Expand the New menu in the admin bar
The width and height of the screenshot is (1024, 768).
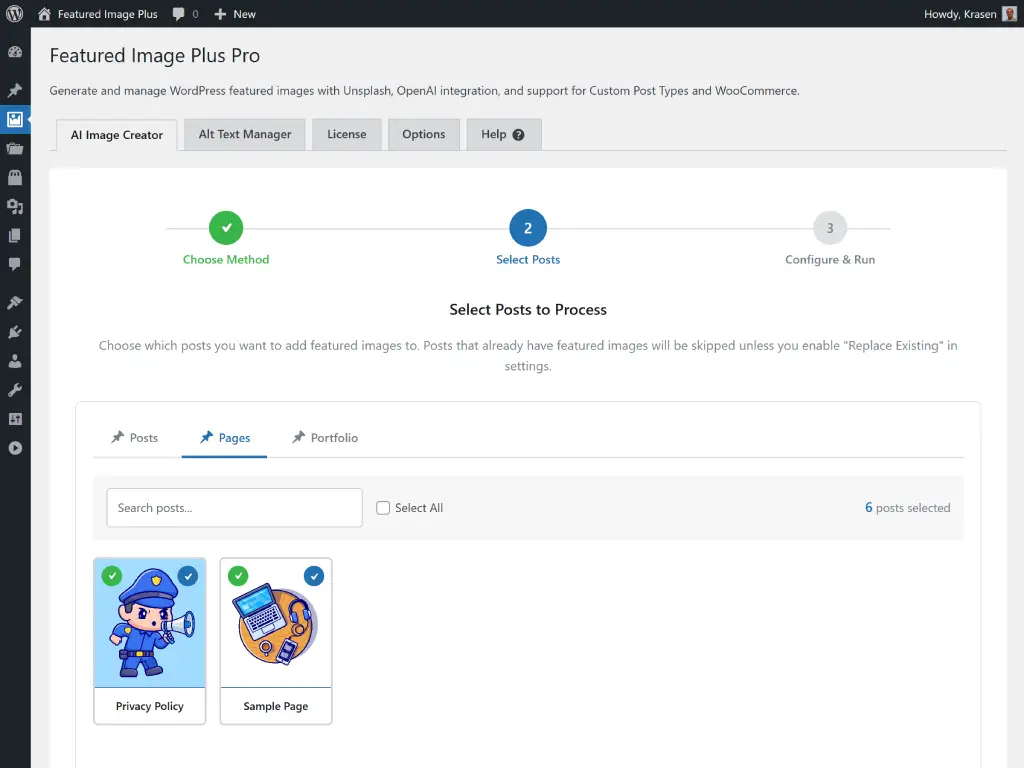coord(234,14)
